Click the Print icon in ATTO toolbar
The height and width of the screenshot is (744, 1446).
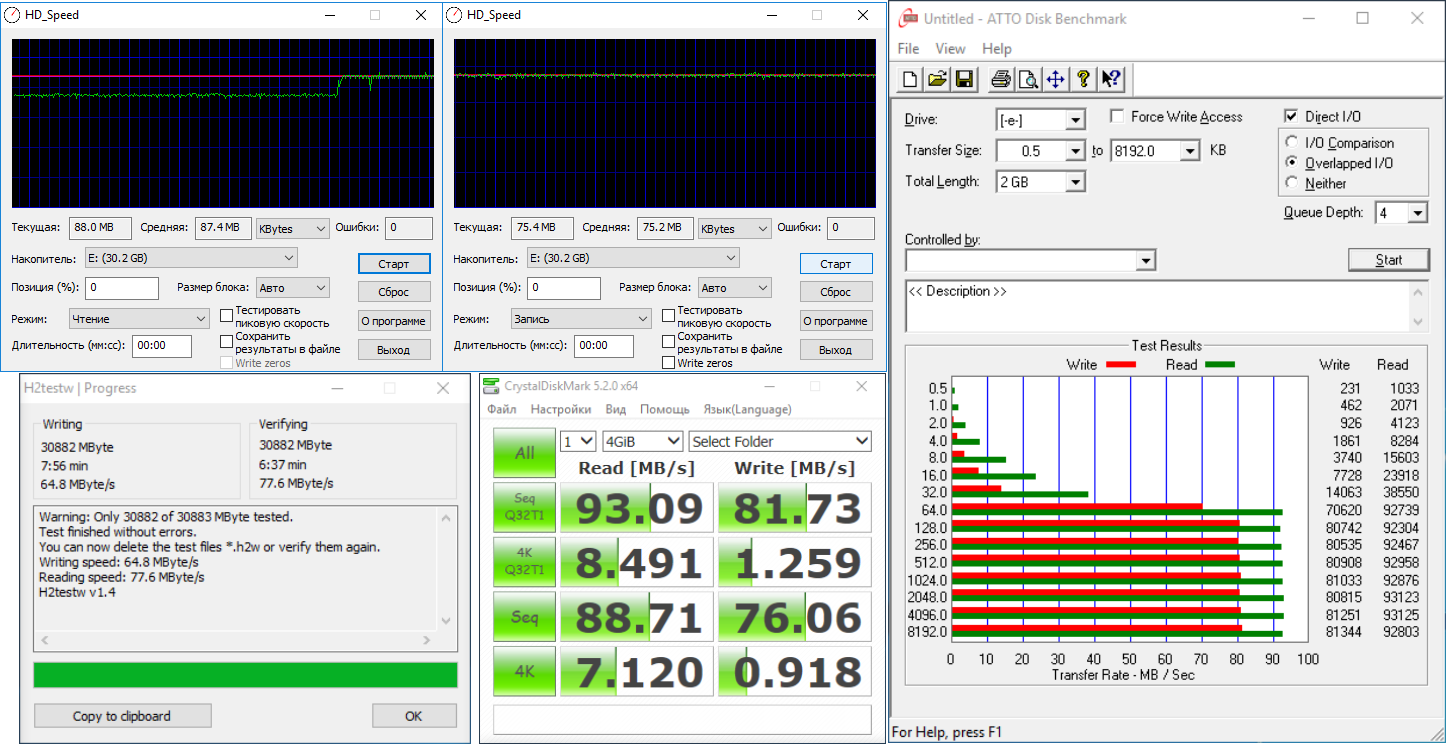coord(1001,79)
